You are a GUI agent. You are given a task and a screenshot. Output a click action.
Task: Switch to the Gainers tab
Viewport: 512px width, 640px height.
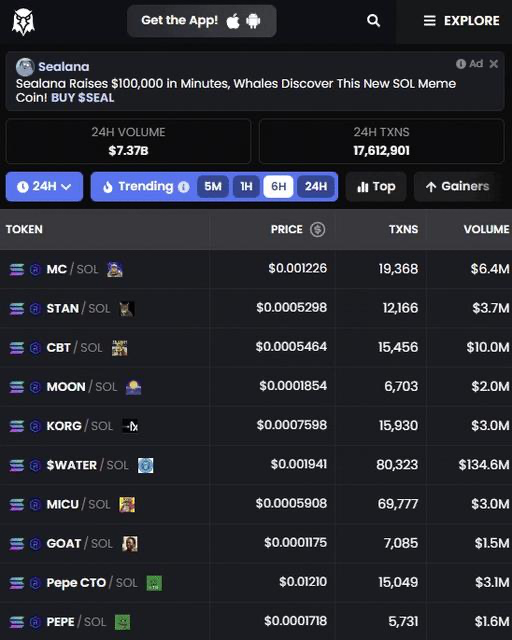458,187
